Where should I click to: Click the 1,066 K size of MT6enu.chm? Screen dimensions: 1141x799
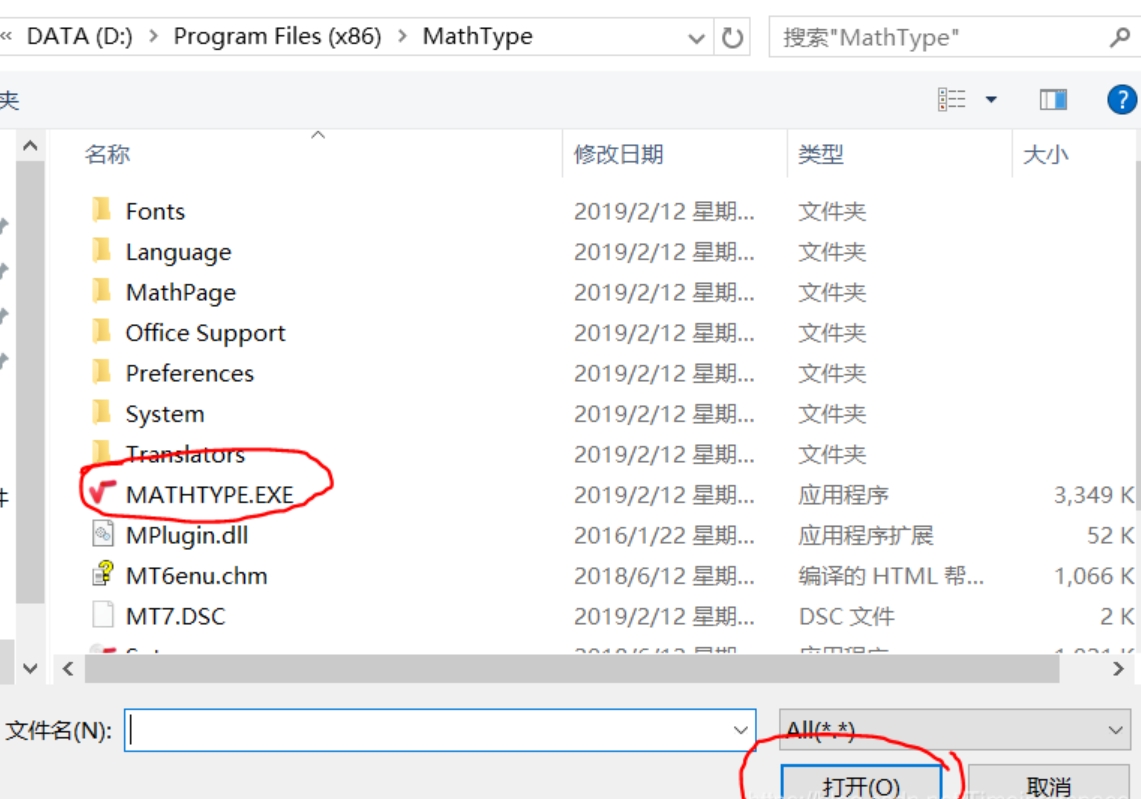point(1094,576)
